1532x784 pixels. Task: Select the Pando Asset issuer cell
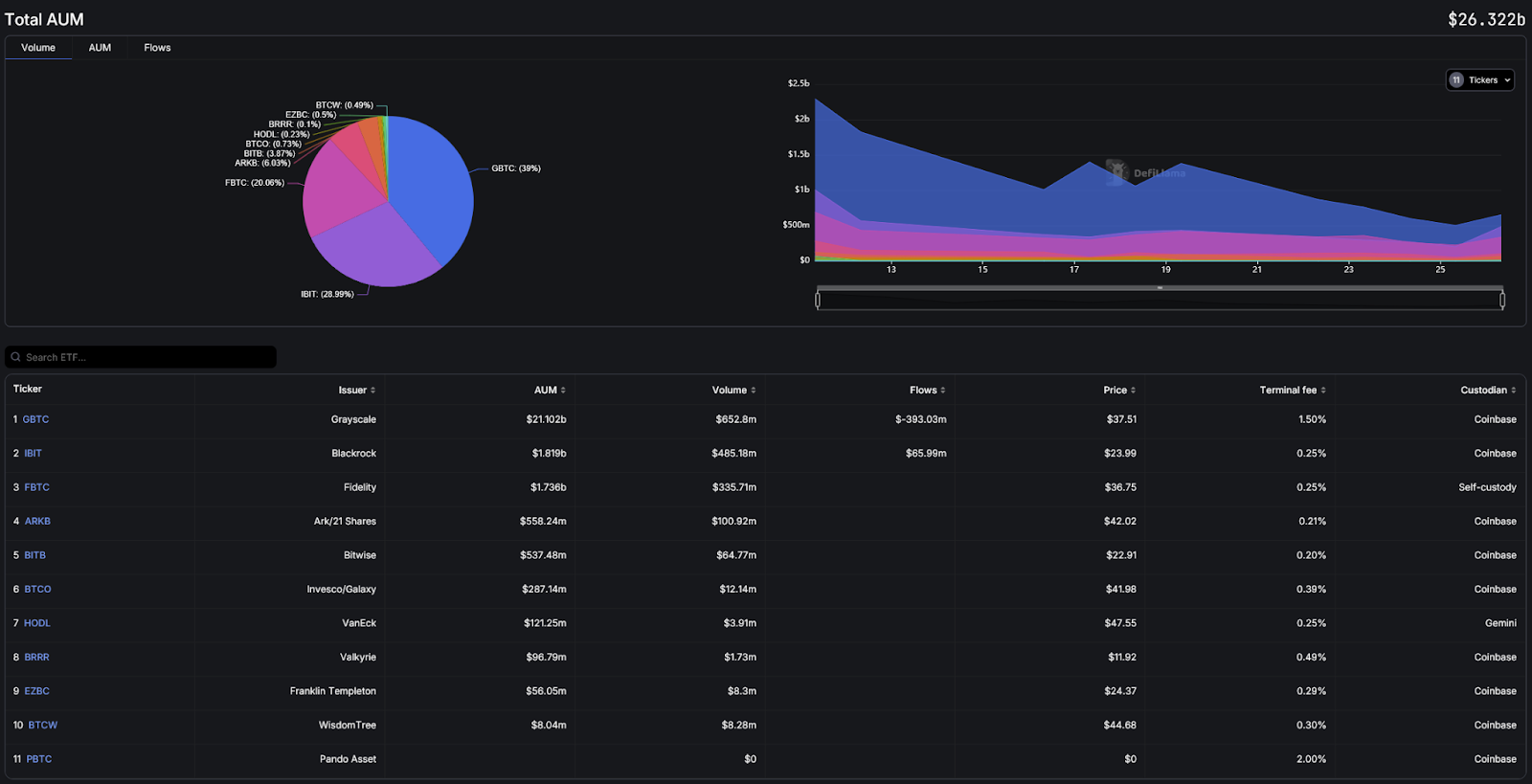348,759
